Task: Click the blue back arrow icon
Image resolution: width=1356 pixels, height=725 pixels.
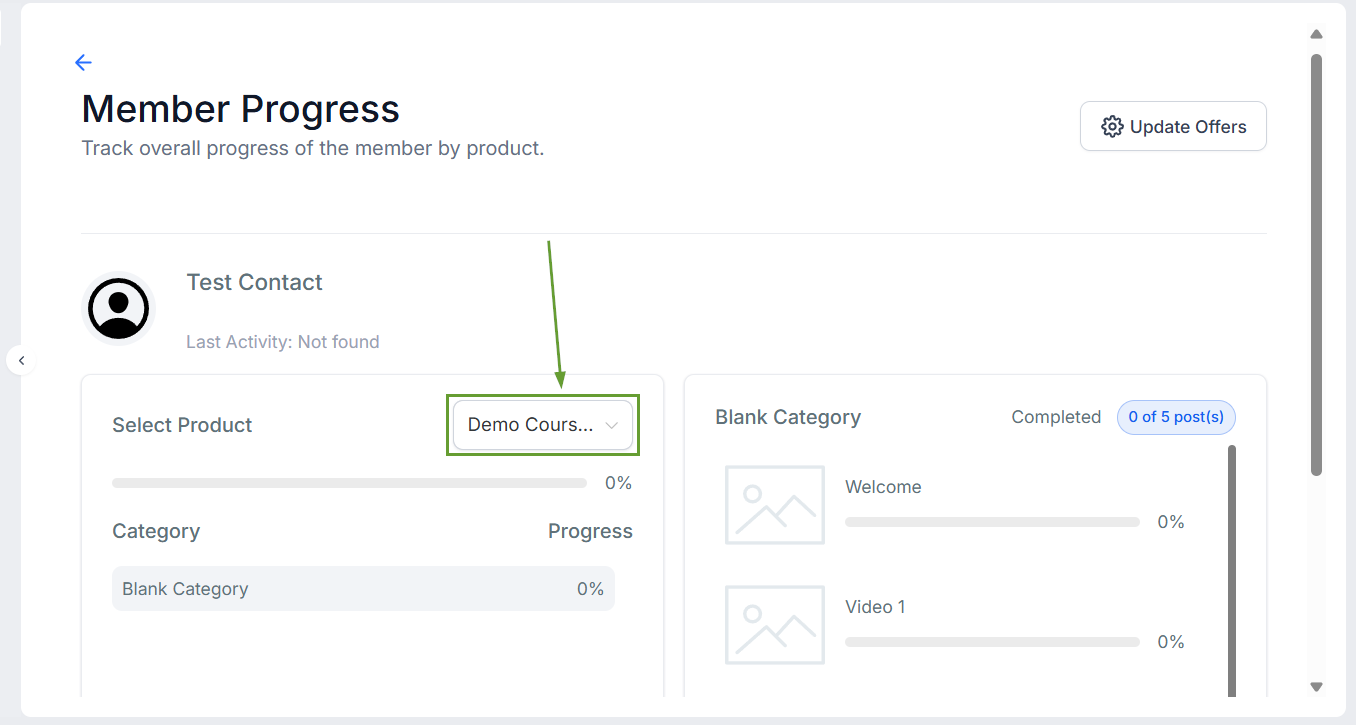Action: [x=83, y=62]
